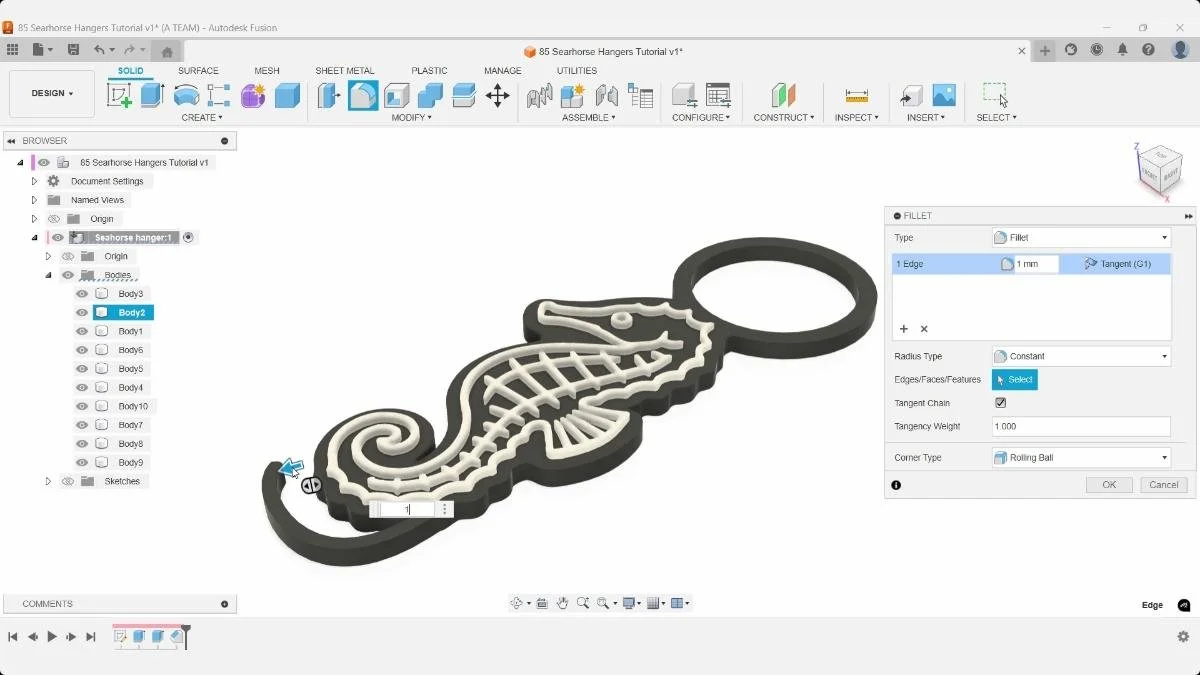Expand the Sketches folder node
Viewport: 1200px width, 675px height.
coord(48,481)
